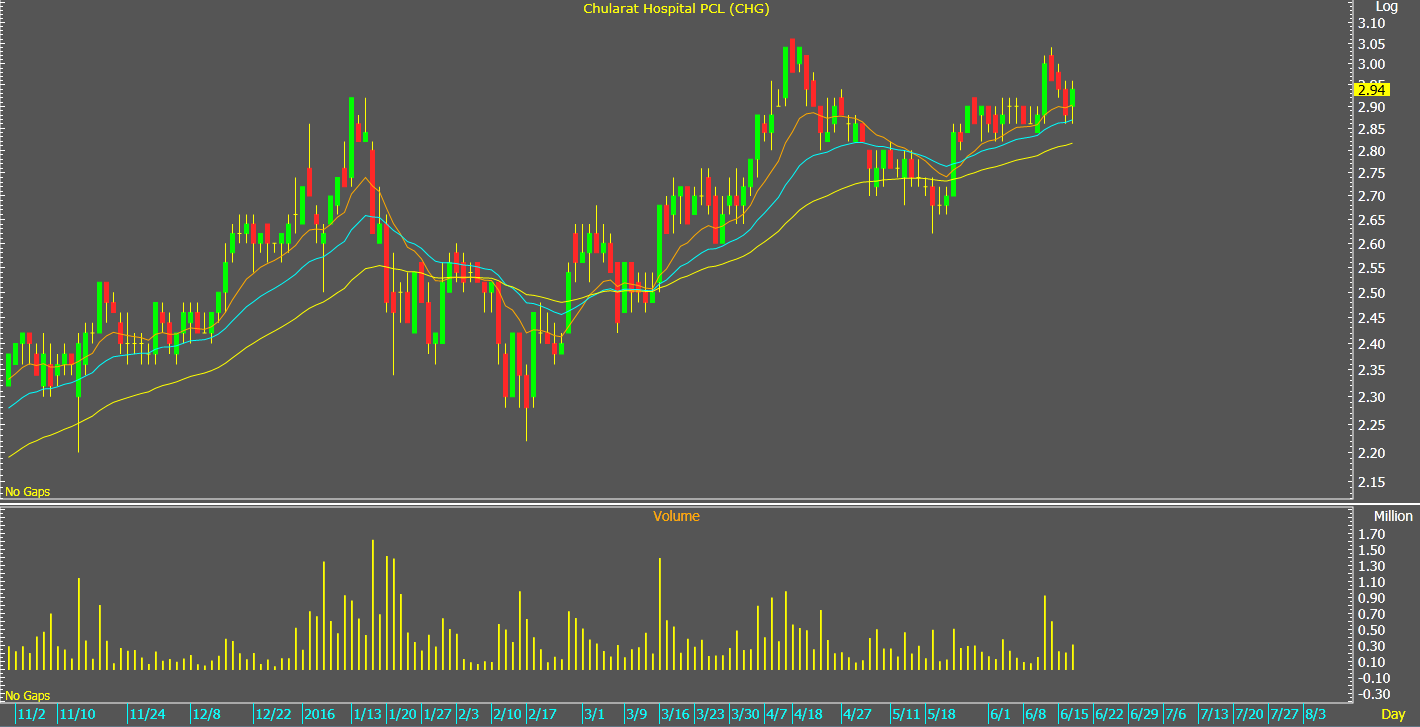The height and width of the screenshot is (727, 1420).
Task: Click the 3.05 price axis label
Action: point(1370,44)
